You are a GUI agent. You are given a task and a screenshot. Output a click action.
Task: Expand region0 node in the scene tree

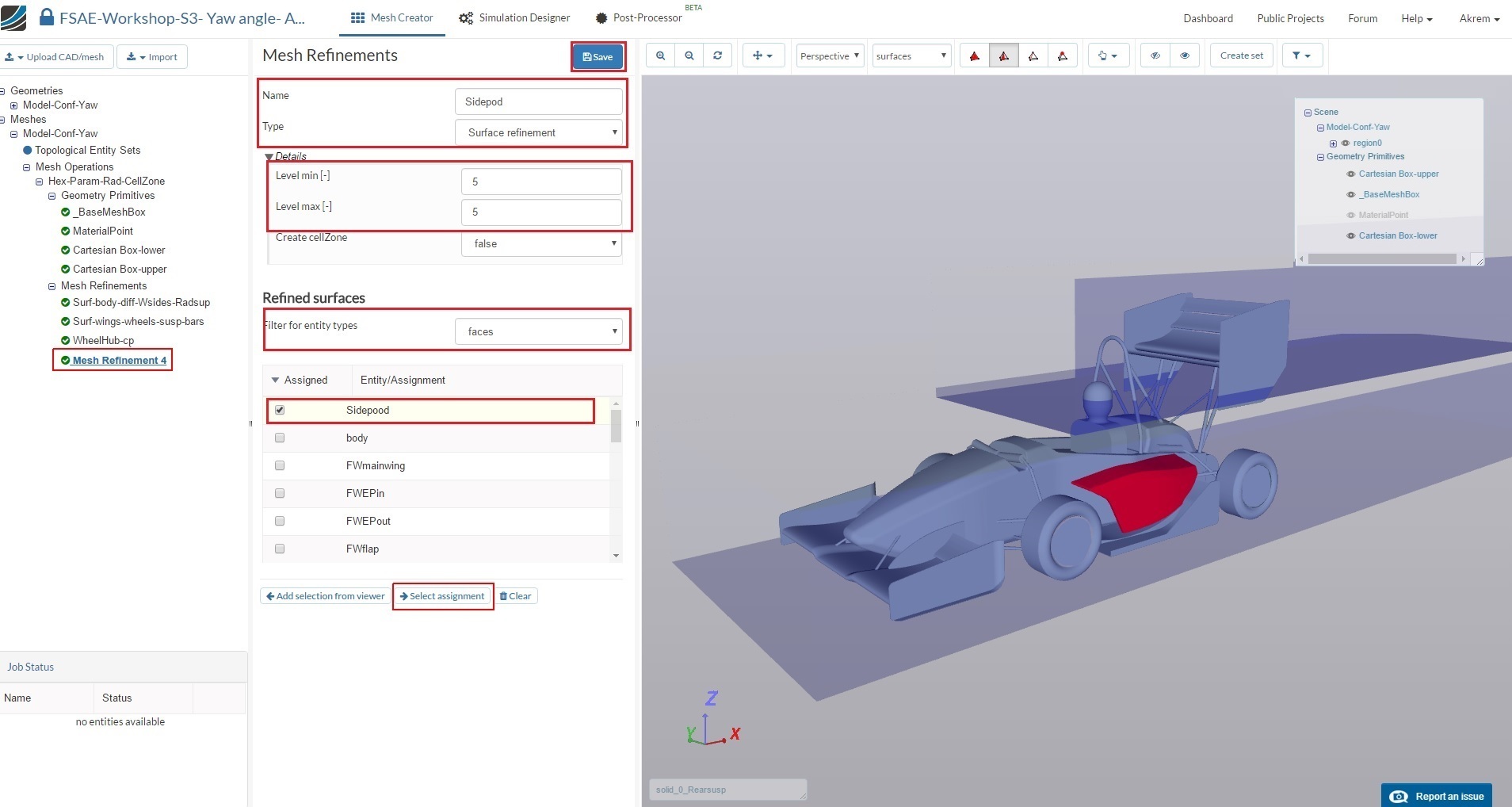[x=1333, y=143]
